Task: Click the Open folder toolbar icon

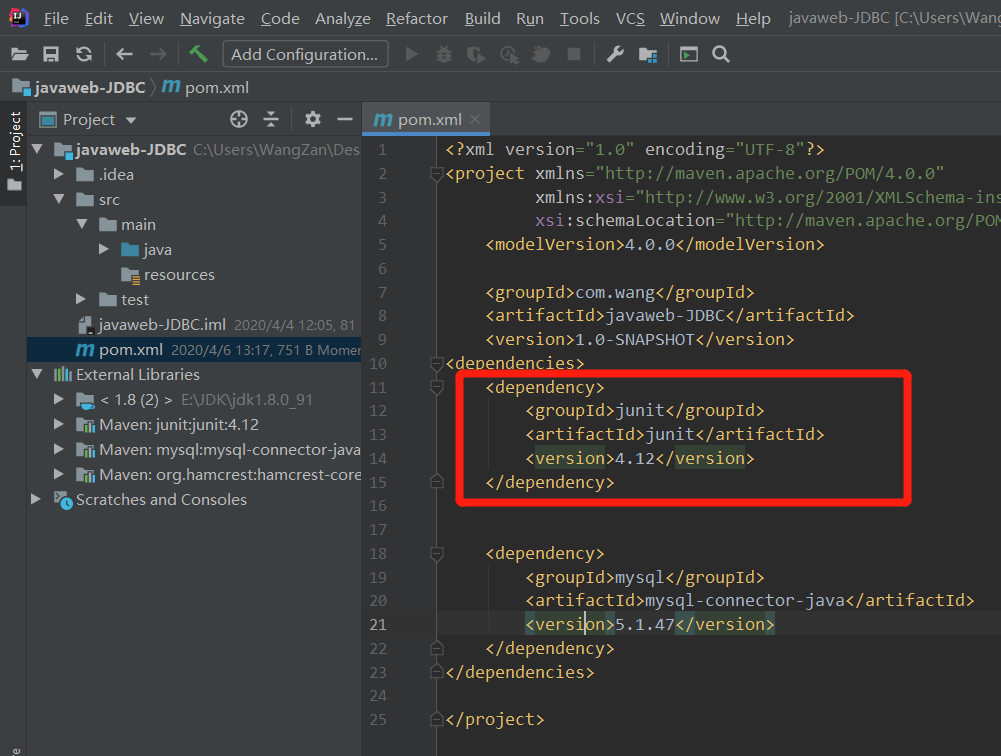Action: (19, 55)
